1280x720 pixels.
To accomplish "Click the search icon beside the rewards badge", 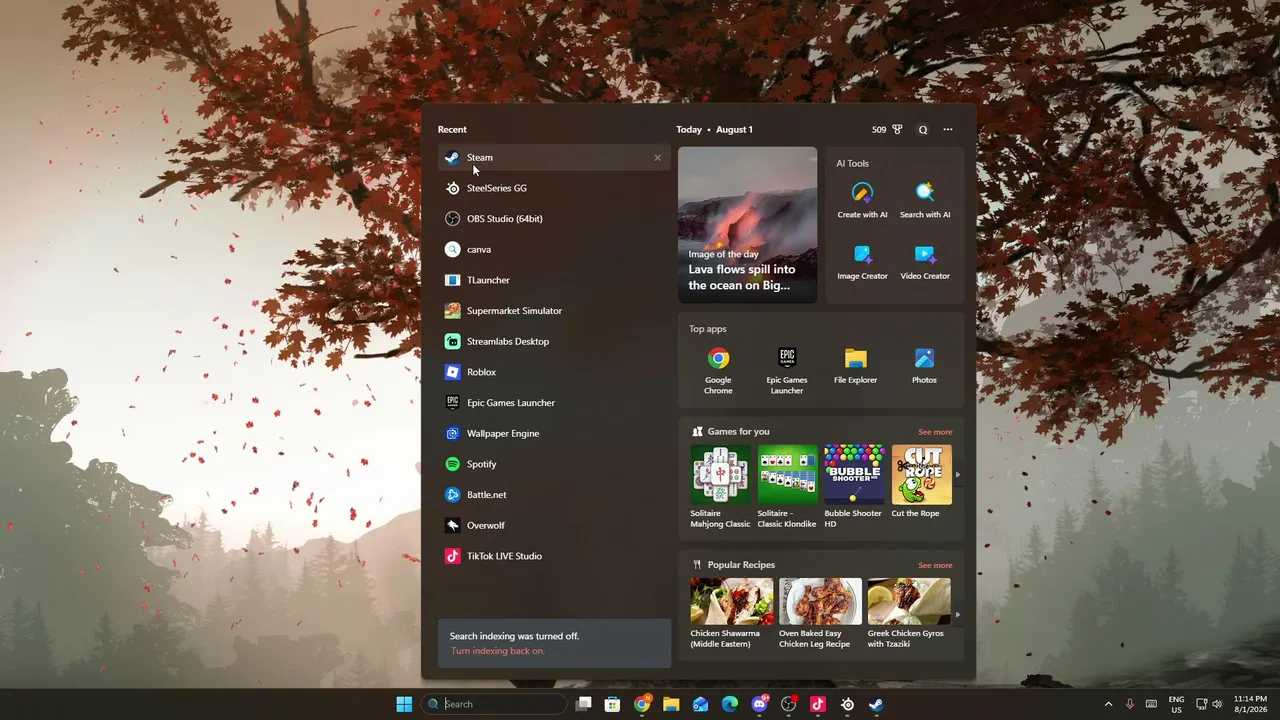I will point(923,130).
